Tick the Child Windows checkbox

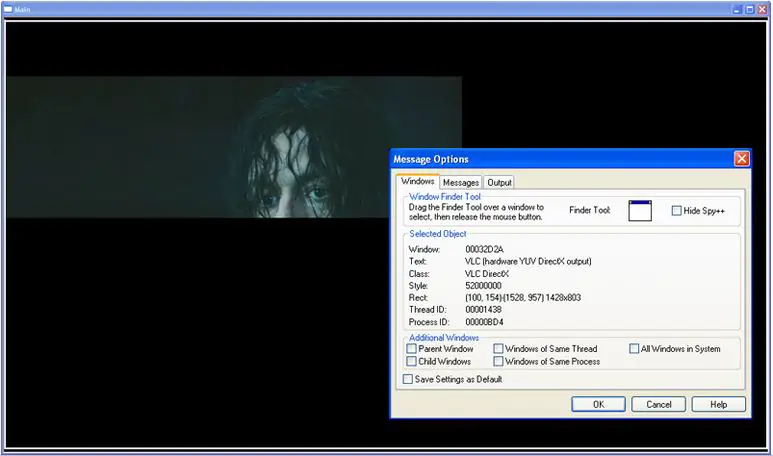[412, 362]
